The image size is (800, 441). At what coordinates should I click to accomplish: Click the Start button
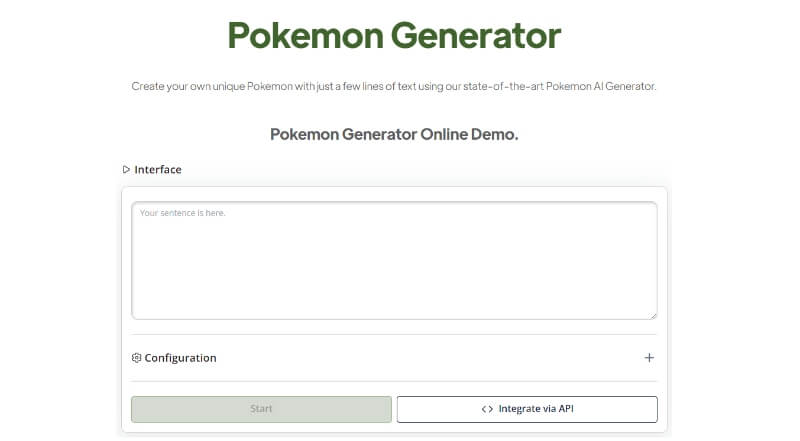click(261, 409)
